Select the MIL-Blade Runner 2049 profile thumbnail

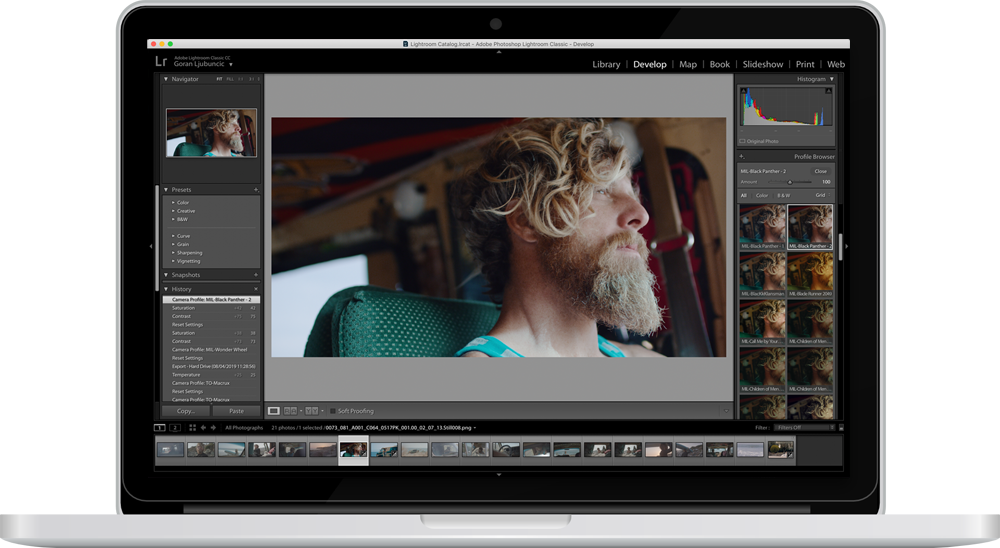point(810,275)
